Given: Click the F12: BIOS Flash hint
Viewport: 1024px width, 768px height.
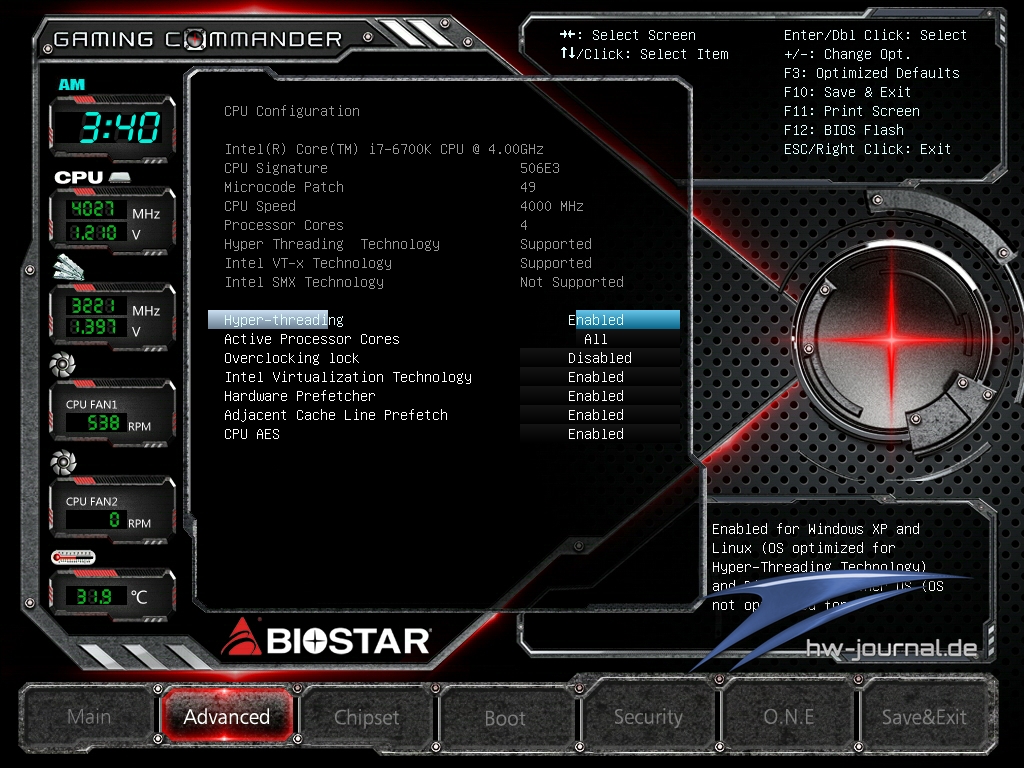Looking at the screenshot, I should 844,130.
